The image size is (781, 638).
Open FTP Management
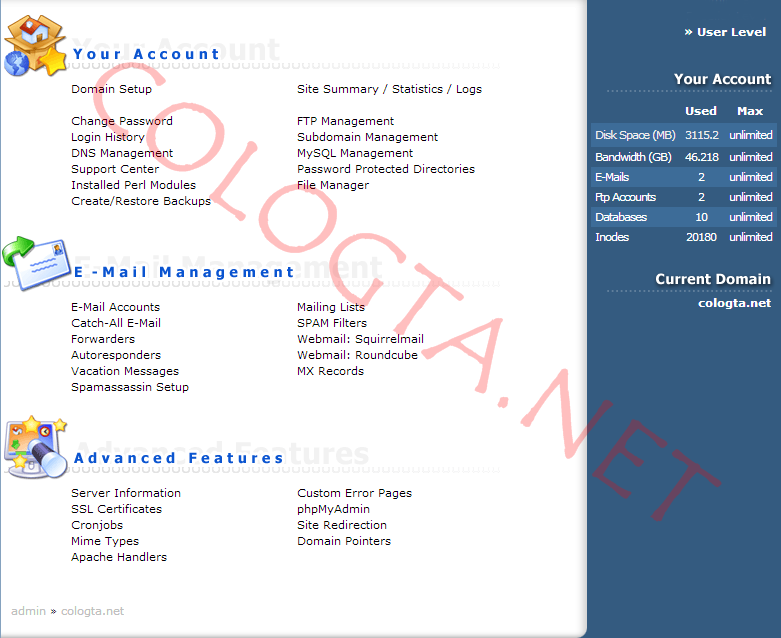[x=345, y=121]
